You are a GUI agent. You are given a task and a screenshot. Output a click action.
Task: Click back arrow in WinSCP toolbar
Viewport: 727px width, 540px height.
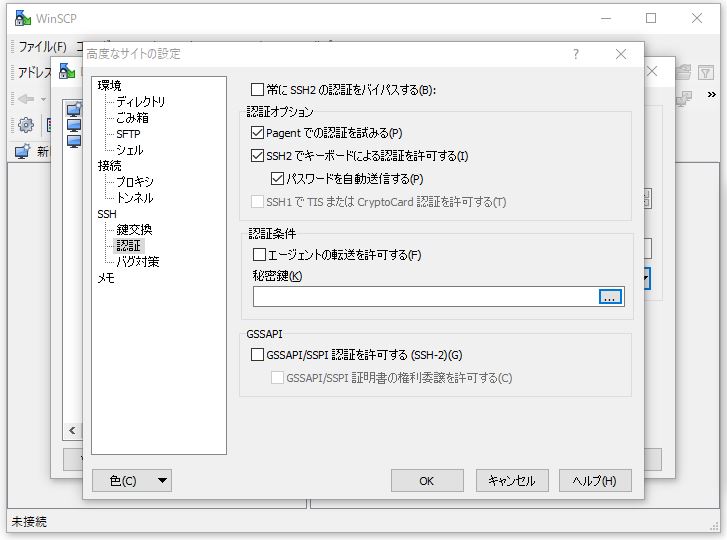coord(26,99)
